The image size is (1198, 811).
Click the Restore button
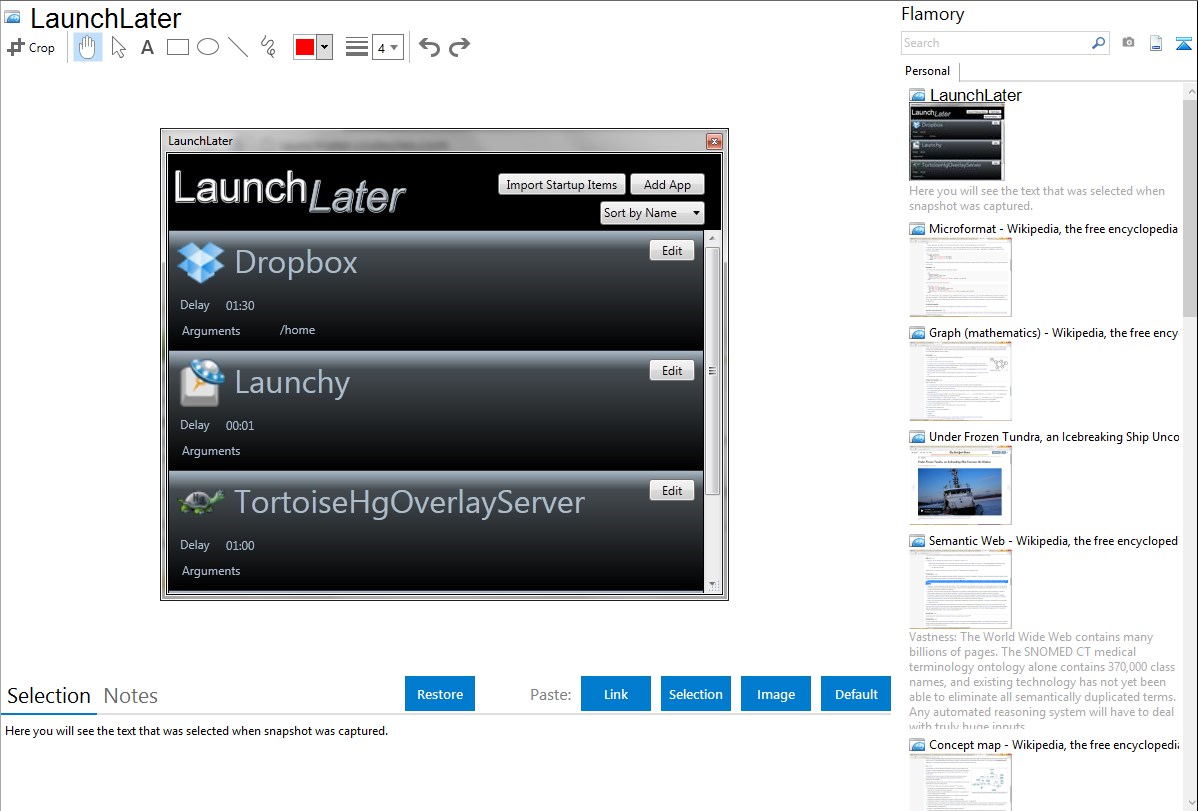point(440,694)
